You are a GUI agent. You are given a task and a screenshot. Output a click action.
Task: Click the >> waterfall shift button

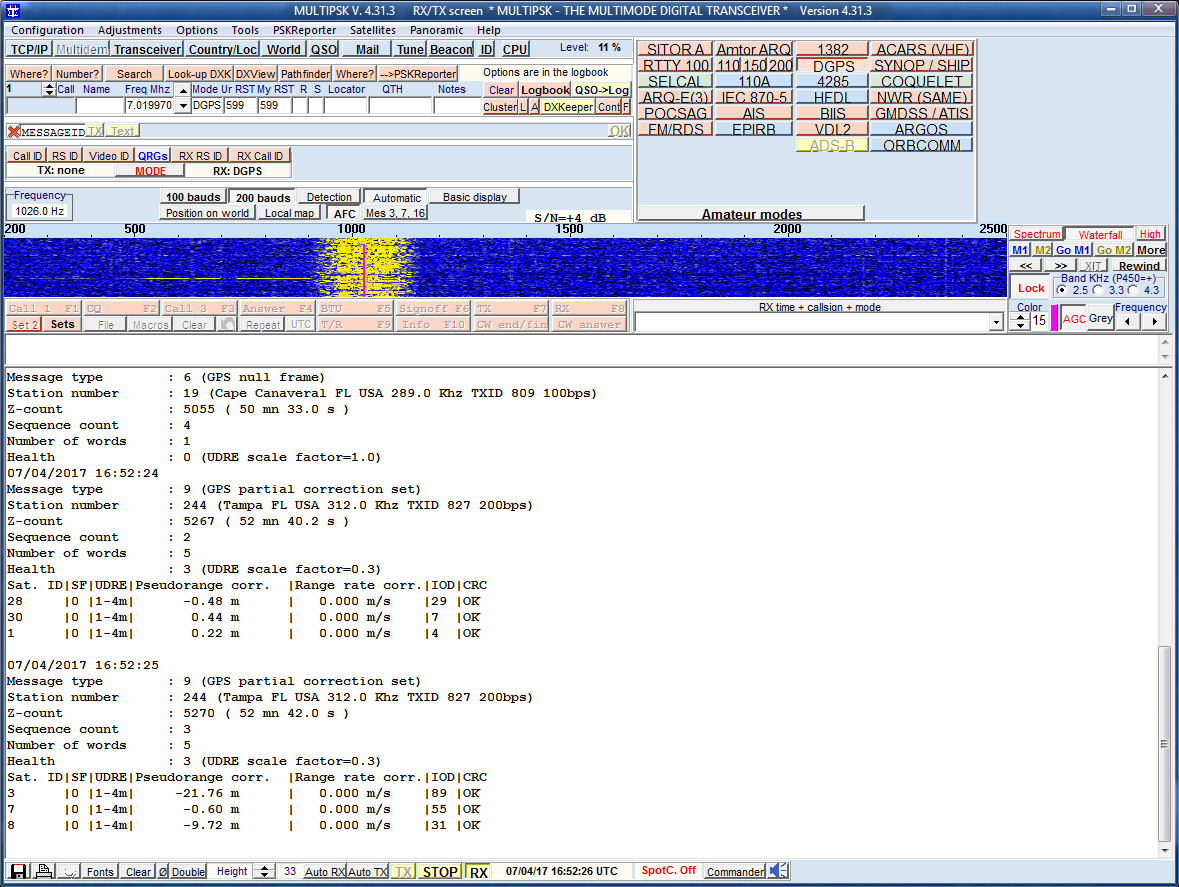click(x=1060, y=265)
